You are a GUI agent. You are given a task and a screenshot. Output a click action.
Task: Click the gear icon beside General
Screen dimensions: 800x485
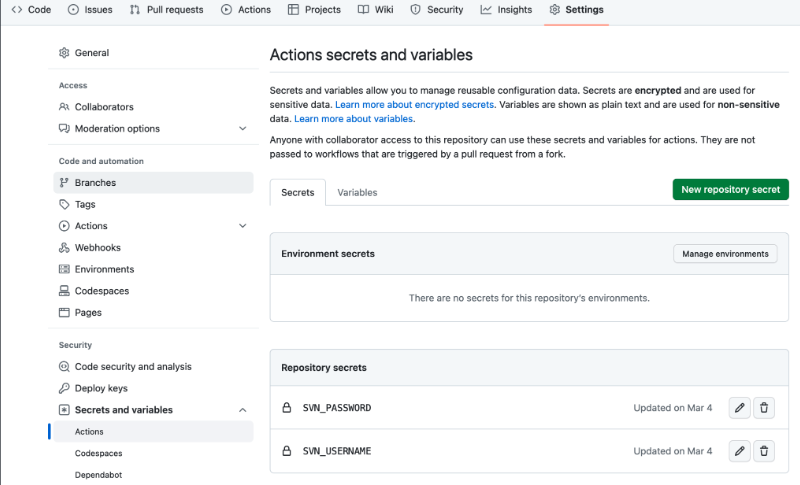64,53
